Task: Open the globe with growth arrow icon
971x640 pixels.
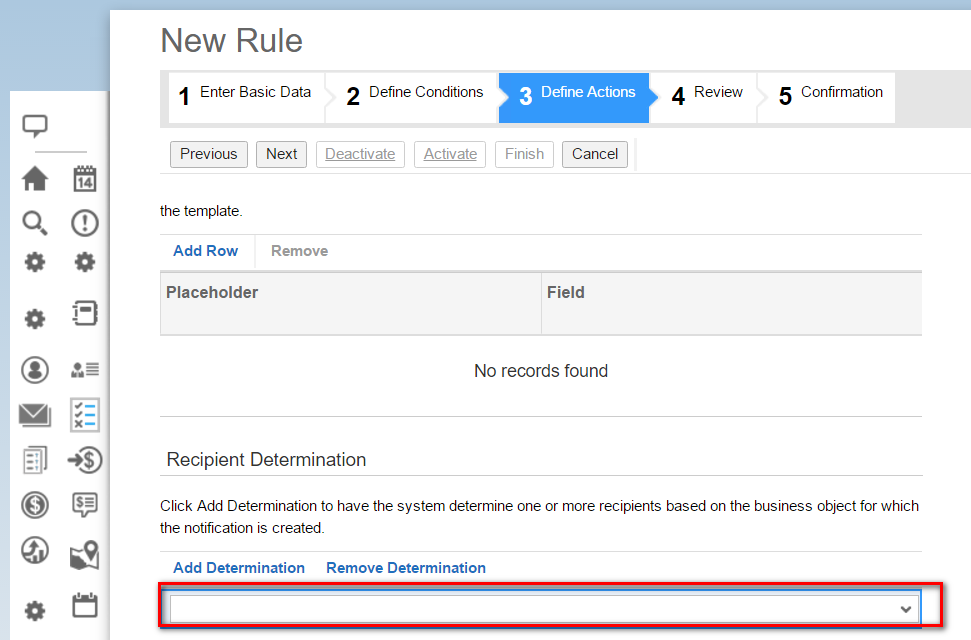Action: point(35,550)
